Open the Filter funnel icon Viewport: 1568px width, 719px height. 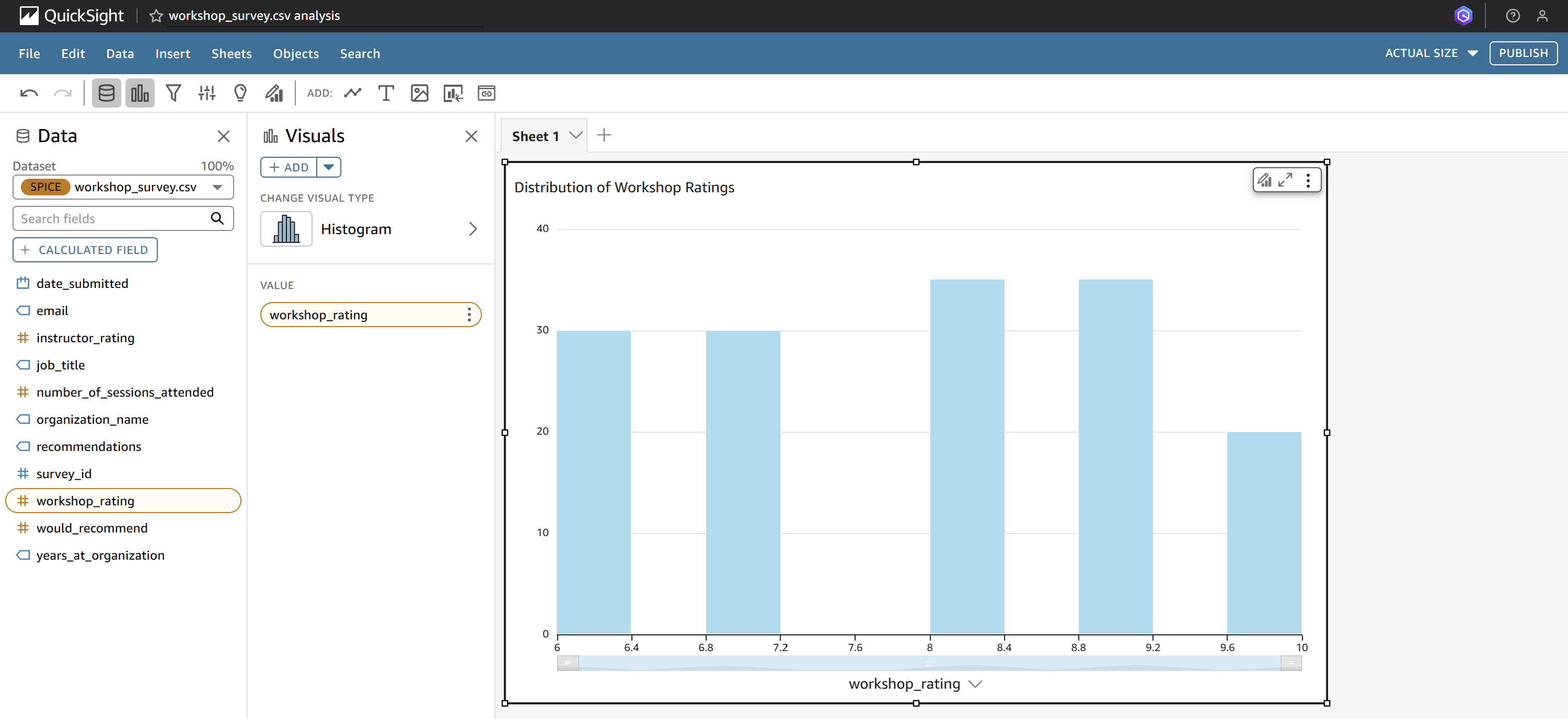[174, 93]
